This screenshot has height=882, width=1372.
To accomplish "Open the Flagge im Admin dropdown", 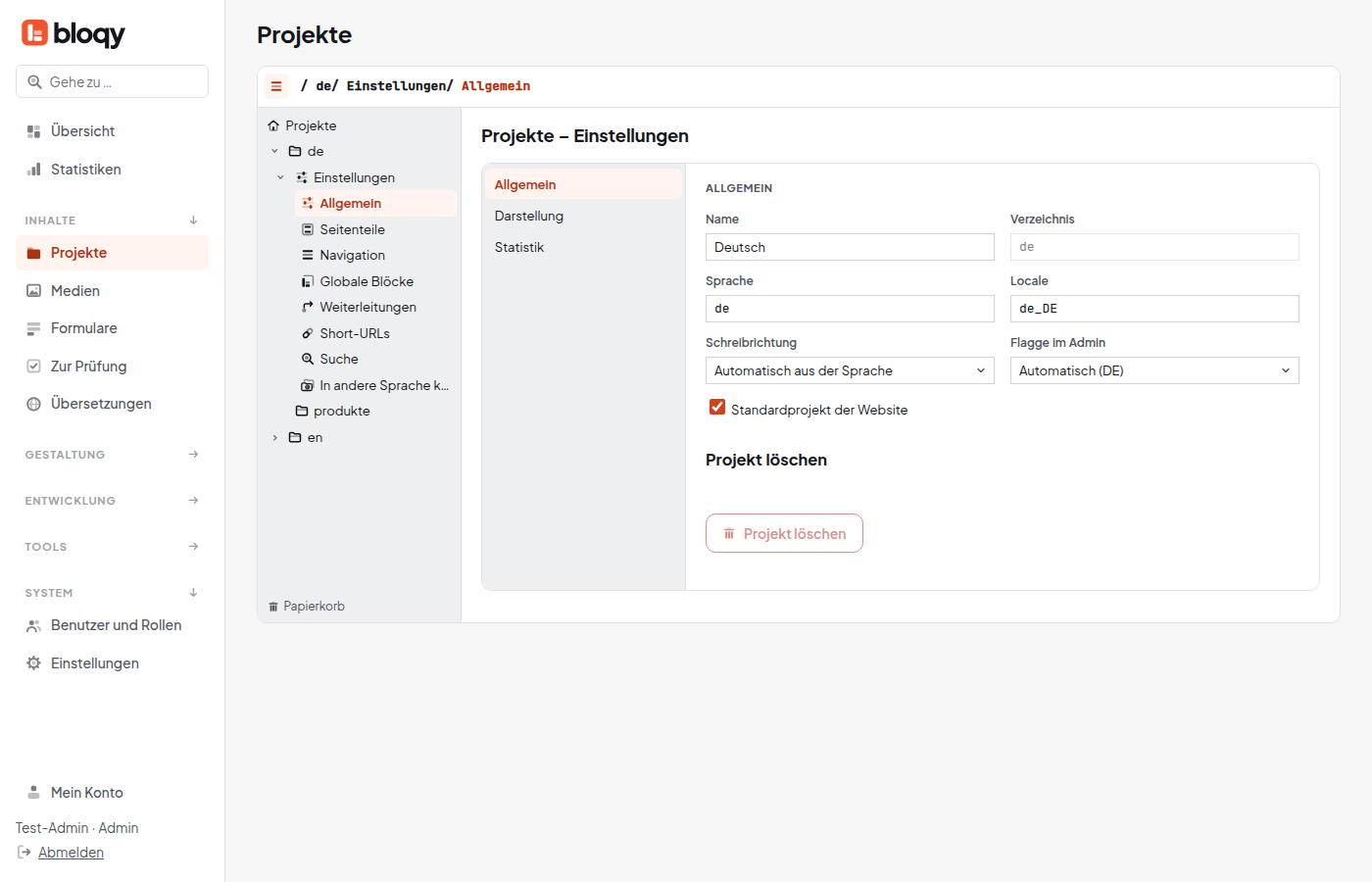I will 1154,370.
